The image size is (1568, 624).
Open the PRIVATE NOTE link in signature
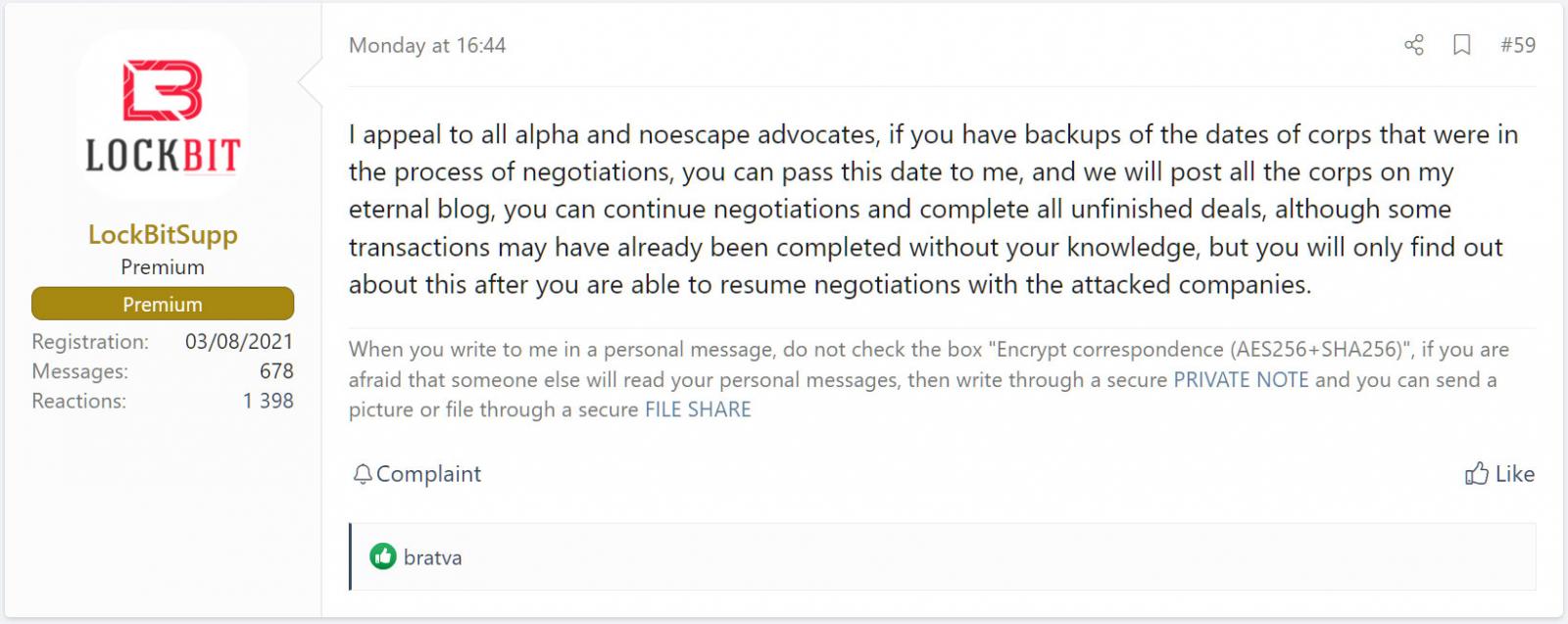coord(1241,380)
